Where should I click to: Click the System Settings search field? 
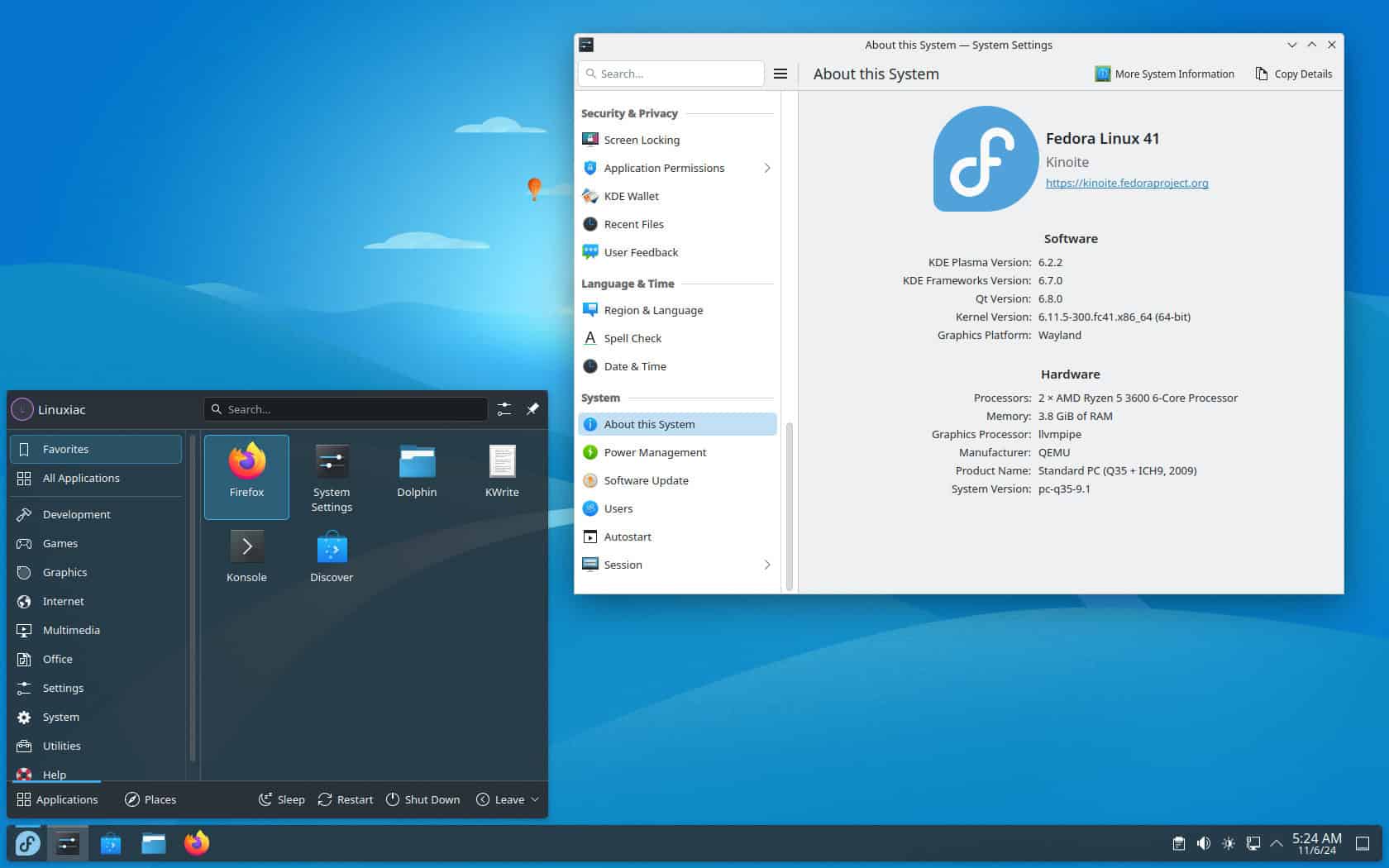pyautogui.click(x=671, y=74)
